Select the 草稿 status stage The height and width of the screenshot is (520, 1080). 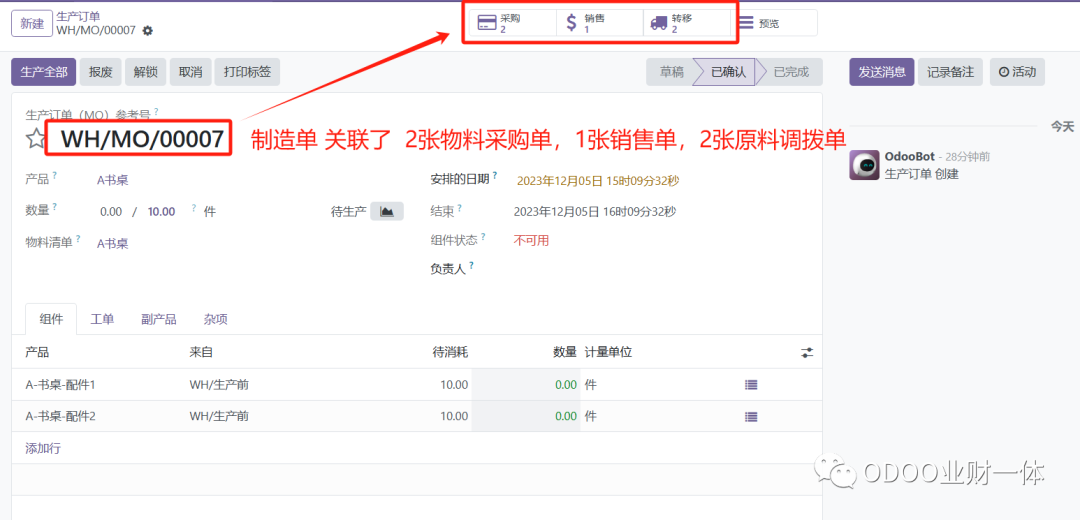point(672,72)
